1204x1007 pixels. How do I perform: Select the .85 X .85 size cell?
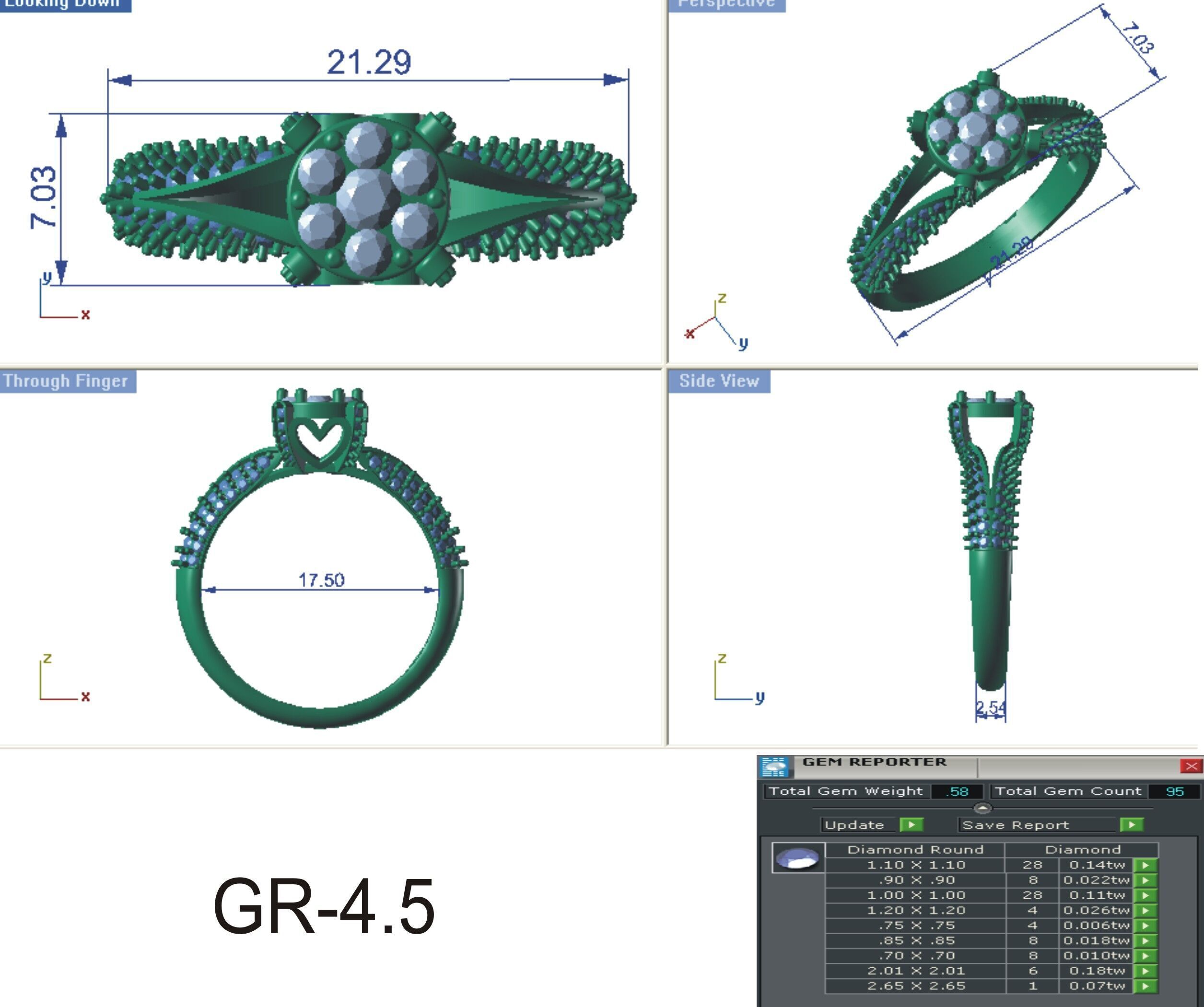[916, 940]
